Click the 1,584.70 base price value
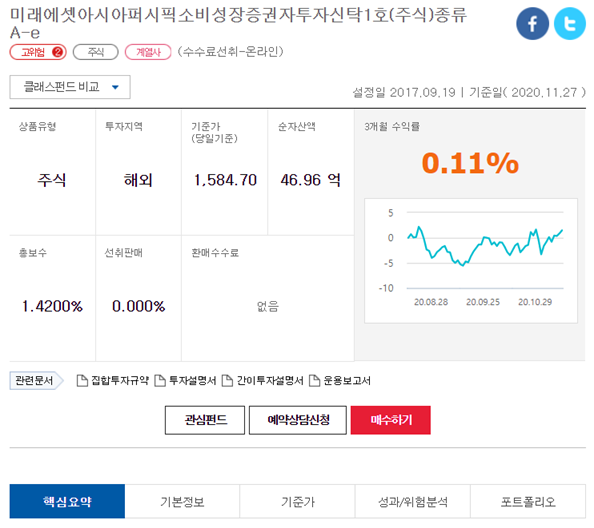 225,180
